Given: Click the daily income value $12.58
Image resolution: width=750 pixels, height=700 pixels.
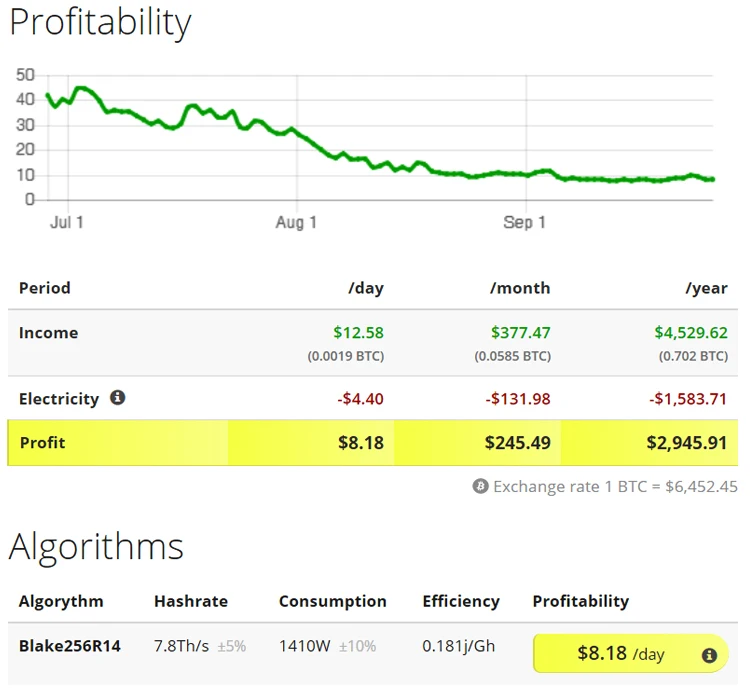Looking at the screenshot, I should [358, 333].
